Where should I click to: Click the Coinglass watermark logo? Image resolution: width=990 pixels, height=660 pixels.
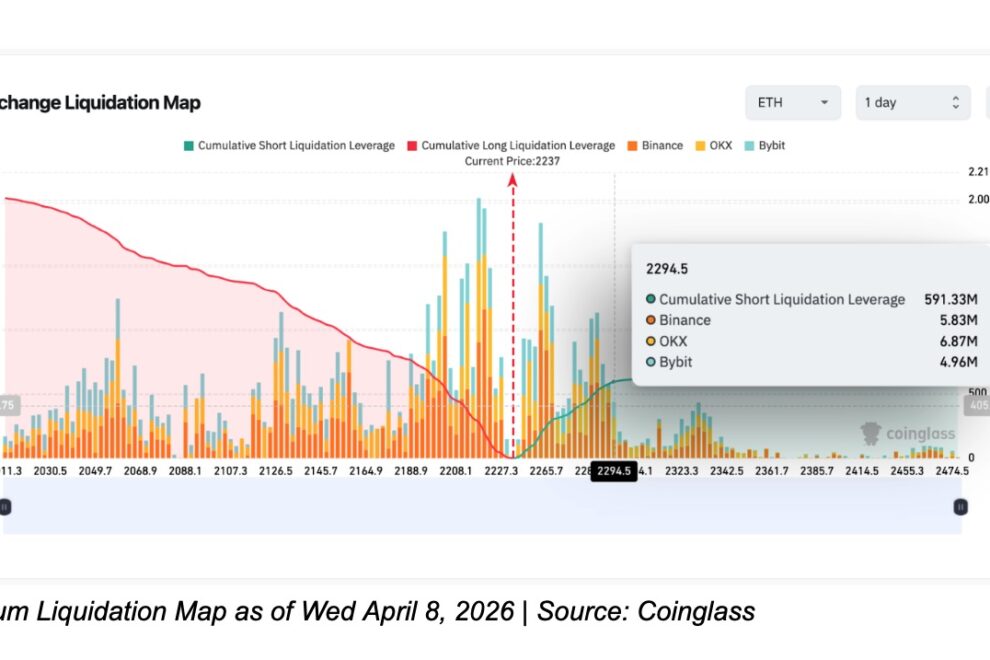[x=908, y=434]
